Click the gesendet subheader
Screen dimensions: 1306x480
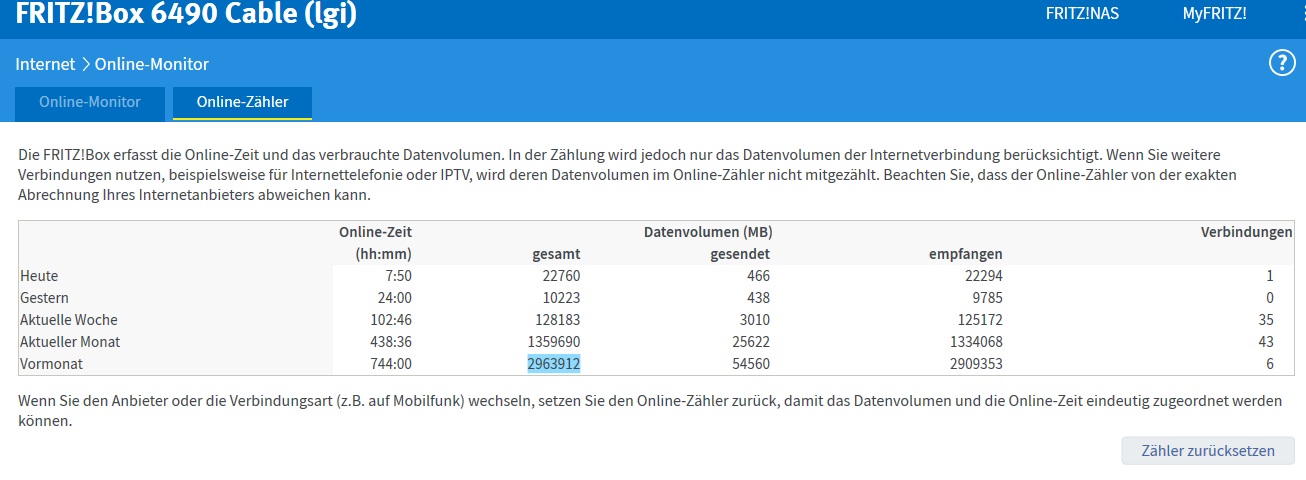pyautogui.click(x=740, y=254)
